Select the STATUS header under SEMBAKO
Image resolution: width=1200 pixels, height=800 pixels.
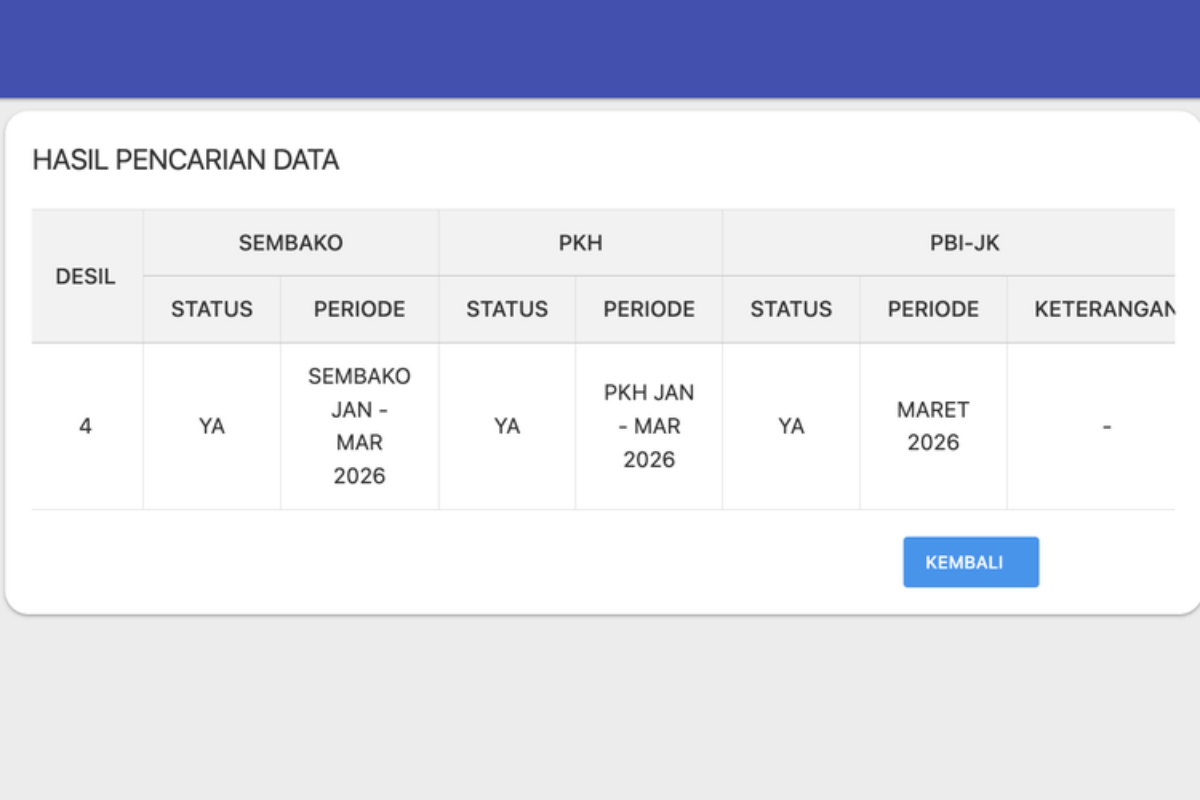coord(211,309)
